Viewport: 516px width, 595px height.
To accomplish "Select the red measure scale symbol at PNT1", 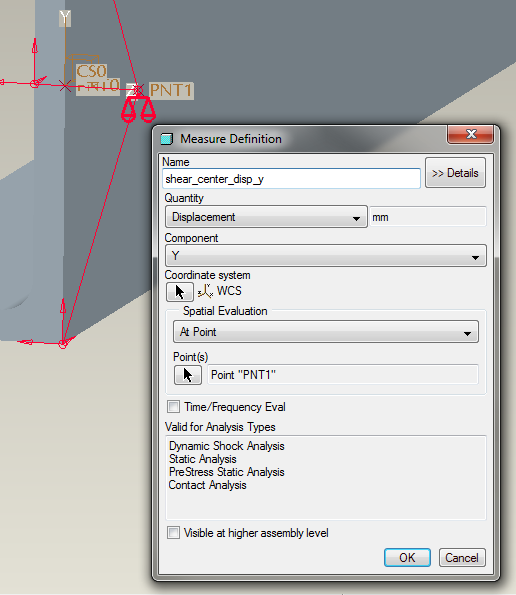I will click(138, 109).
